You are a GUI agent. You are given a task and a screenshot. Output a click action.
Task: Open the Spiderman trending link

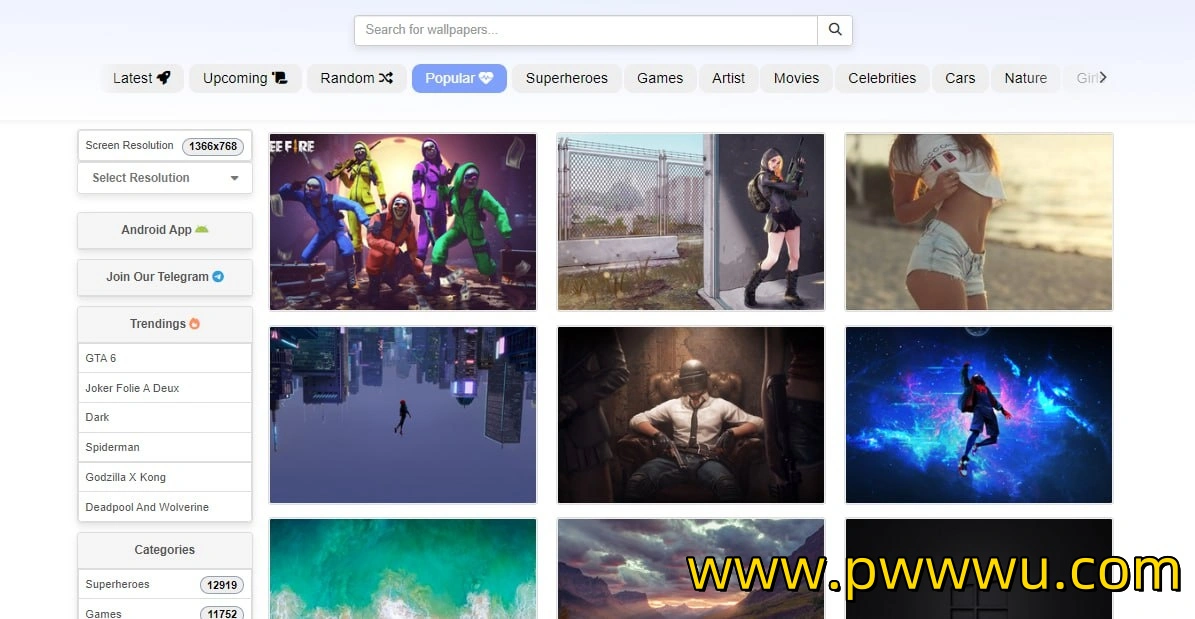coord(165,447)
